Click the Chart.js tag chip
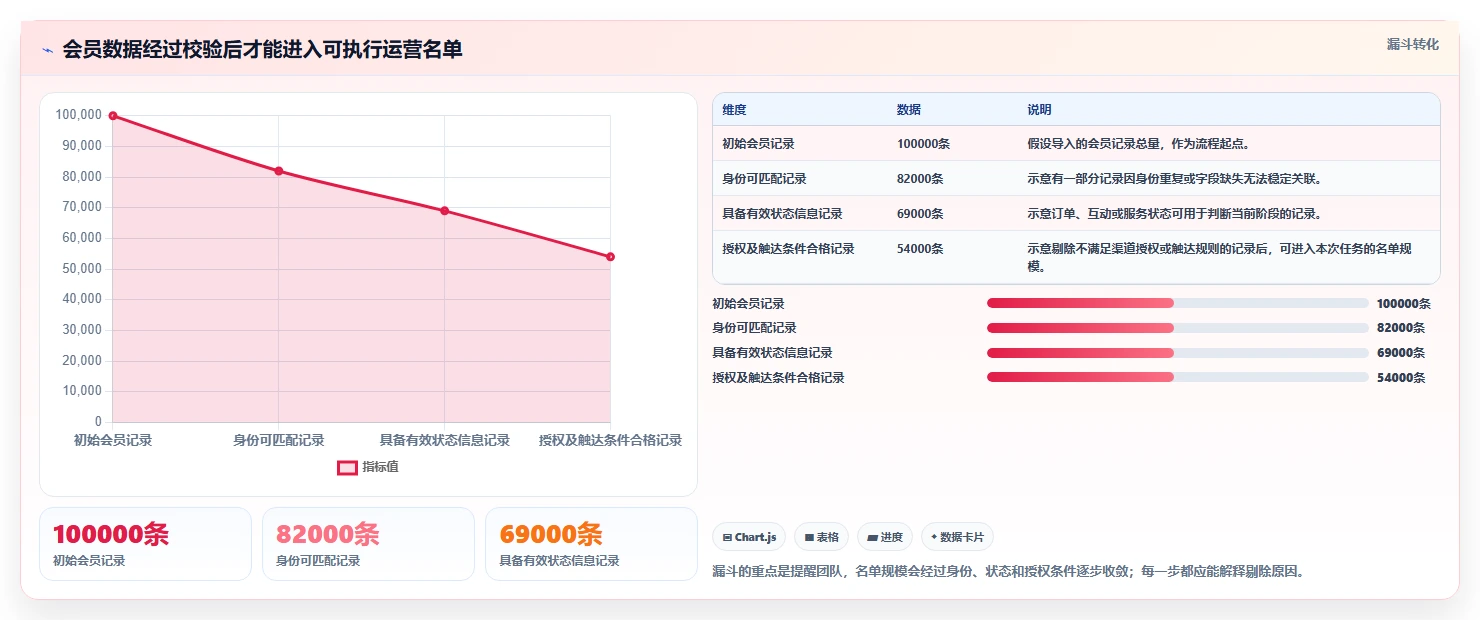 click(x=750, y=537)
